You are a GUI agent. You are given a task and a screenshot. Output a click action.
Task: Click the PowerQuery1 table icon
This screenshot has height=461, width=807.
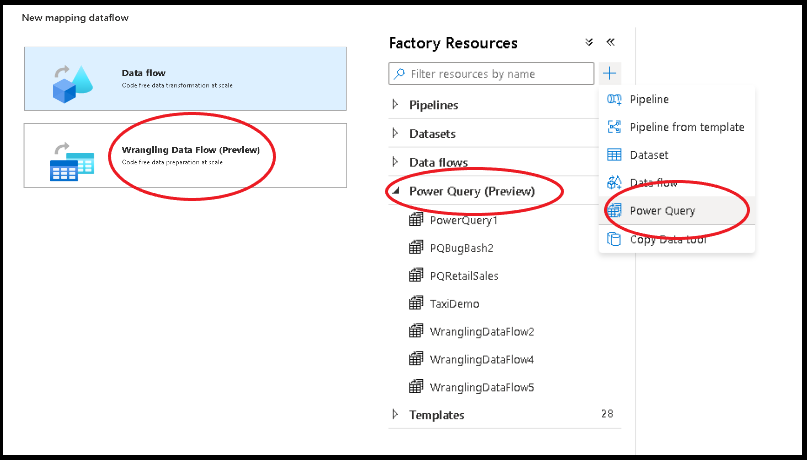416,220
